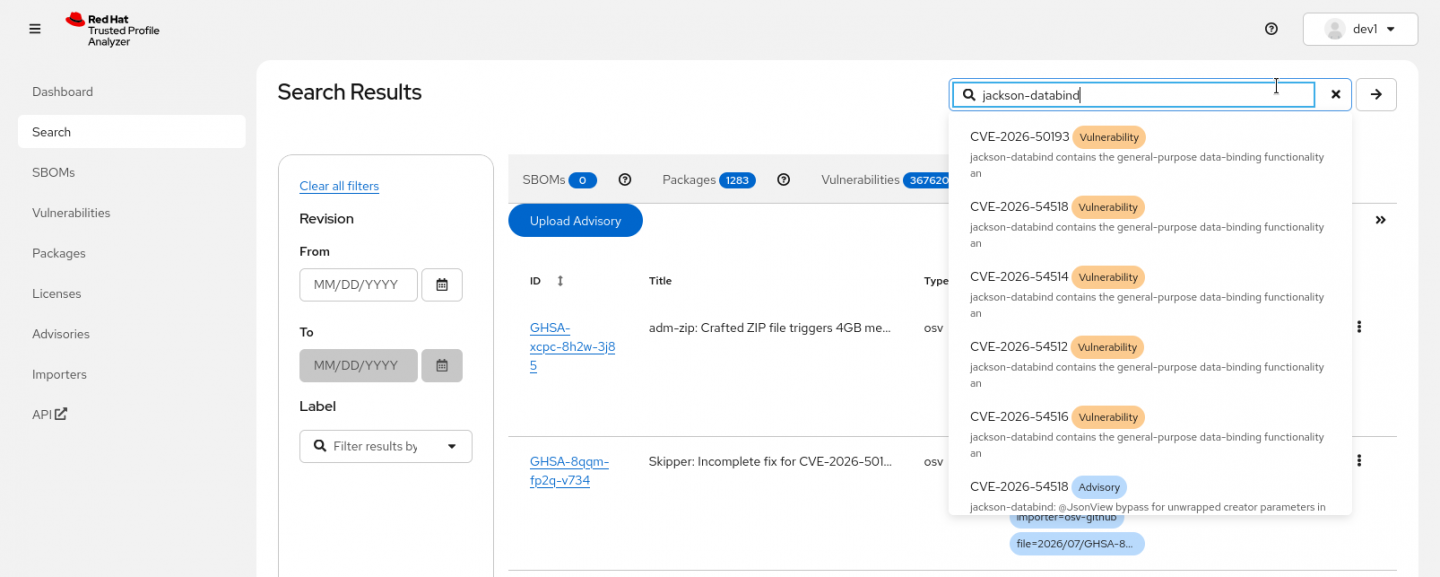Select CVE-2026-54518 Advisory suggestion
Viewport: 1440px width, 577px height.
1150,492
